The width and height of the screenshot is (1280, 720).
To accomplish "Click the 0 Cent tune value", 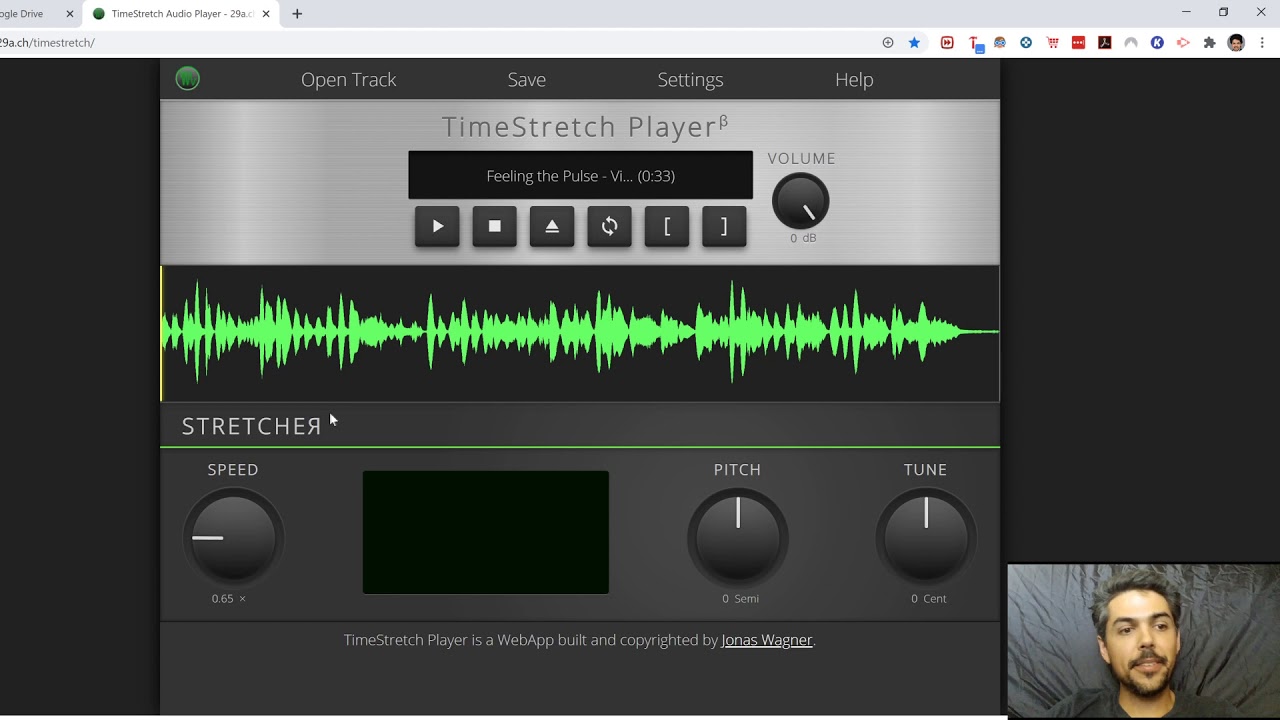I will coord(928,598).
